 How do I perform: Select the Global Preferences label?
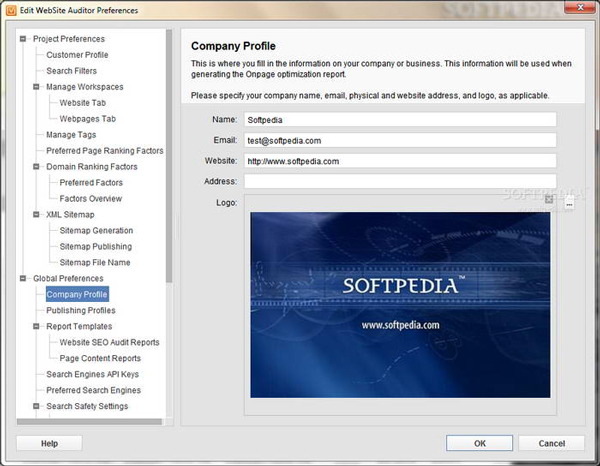(x=68, y=279)
